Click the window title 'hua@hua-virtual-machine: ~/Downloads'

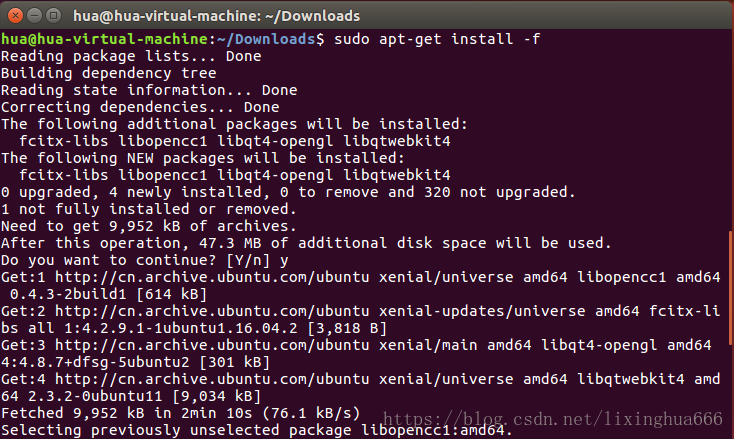tap(217, 16)
